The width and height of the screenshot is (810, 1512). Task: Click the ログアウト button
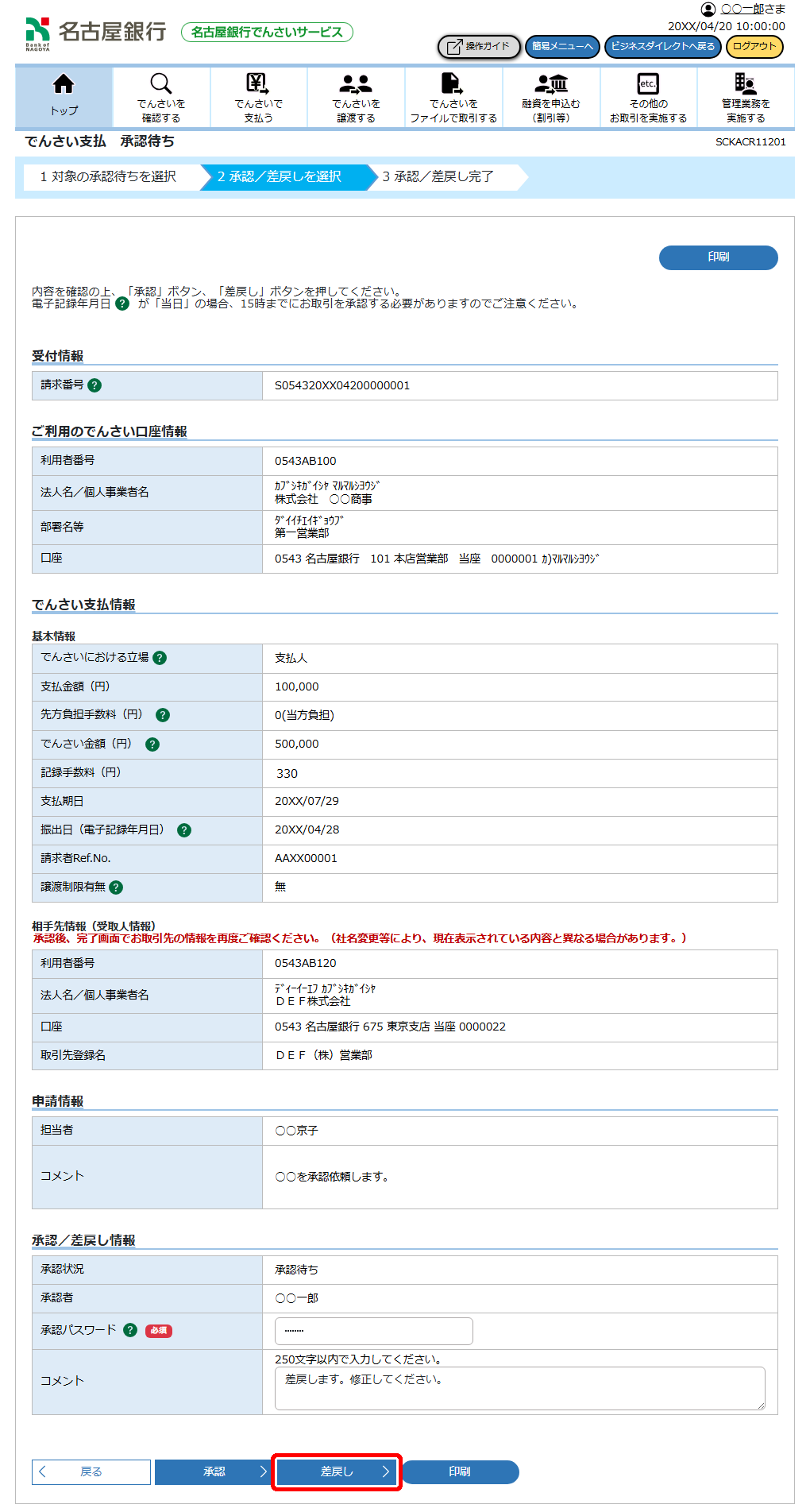754,47
